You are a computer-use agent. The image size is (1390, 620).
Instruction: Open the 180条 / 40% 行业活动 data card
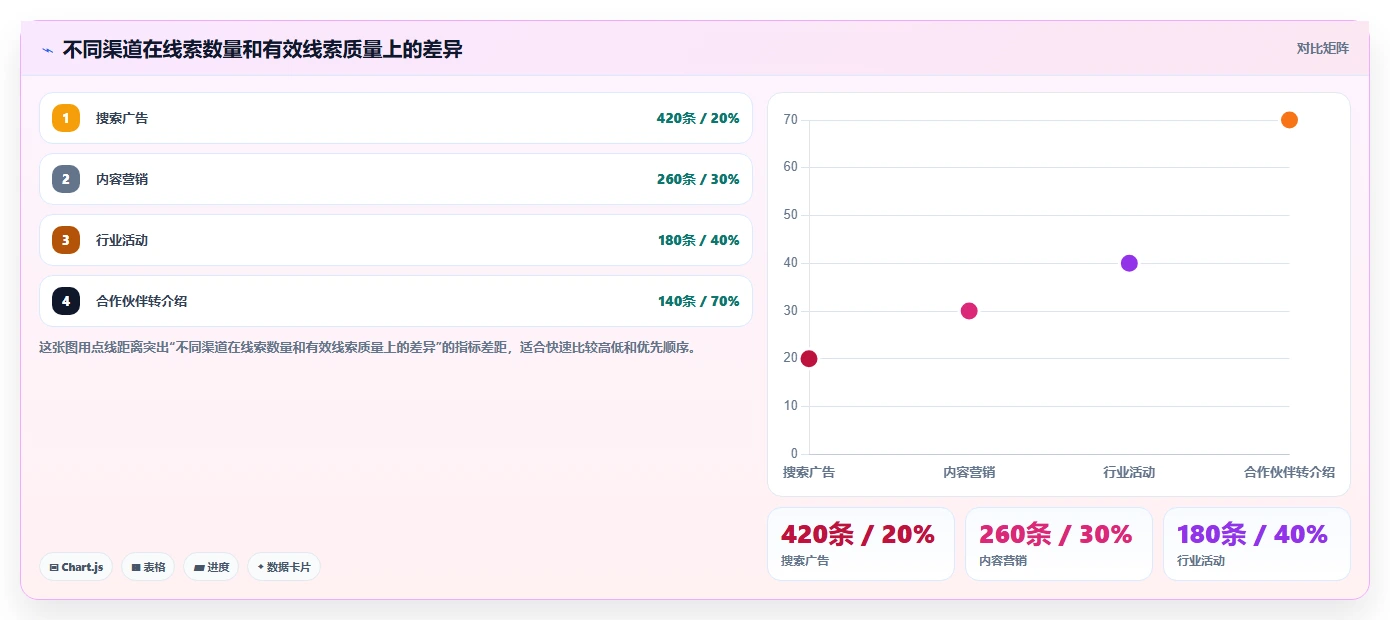[x=1257, y=544]
